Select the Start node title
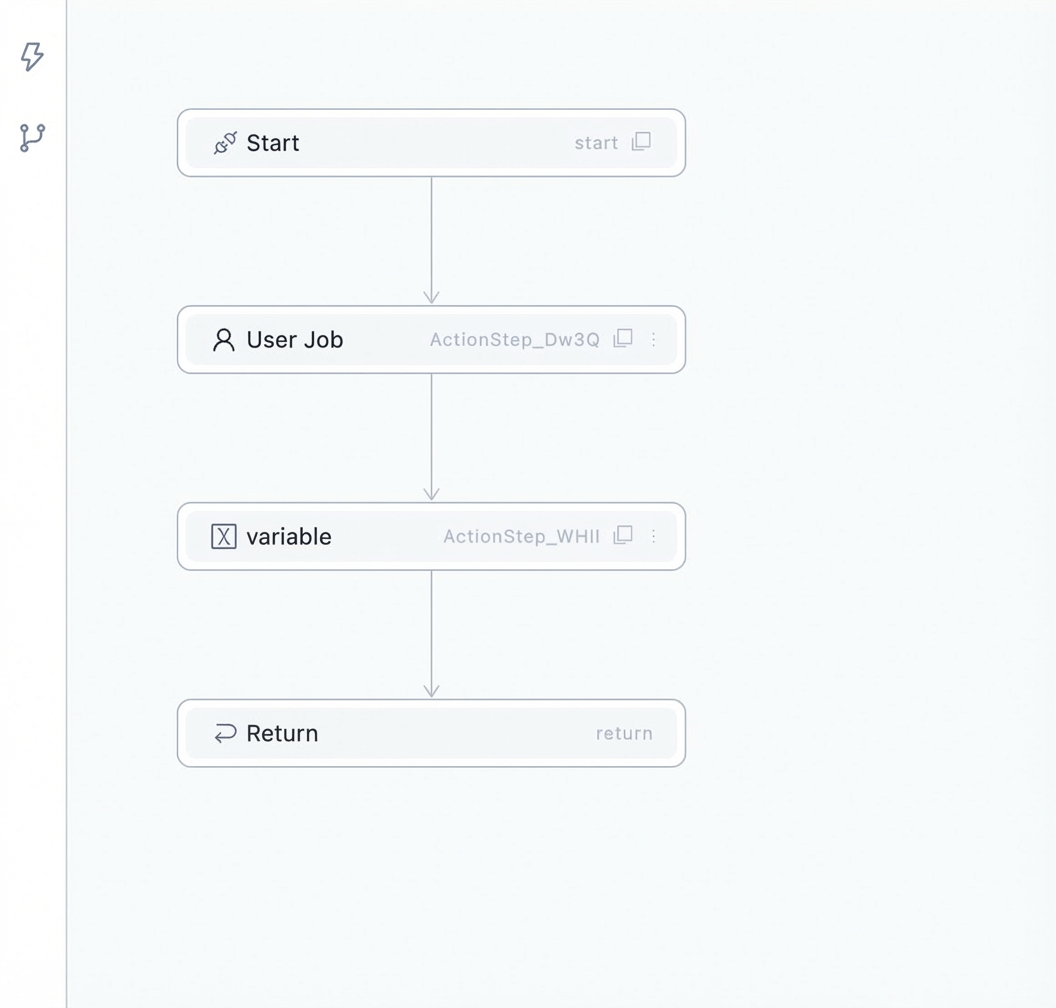 273,143
